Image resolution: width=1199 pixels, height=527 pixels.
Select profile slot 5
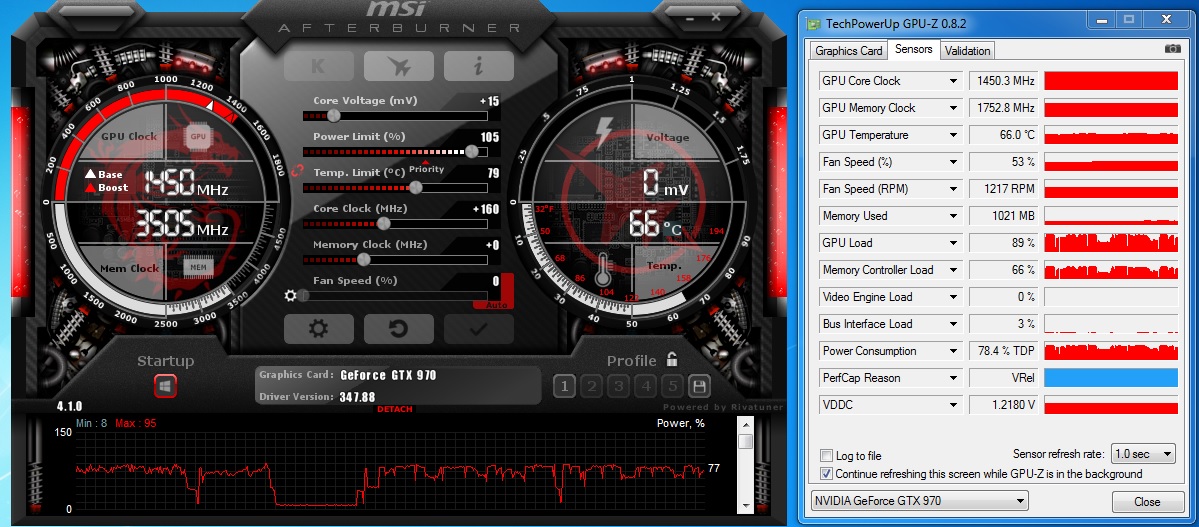672,386
